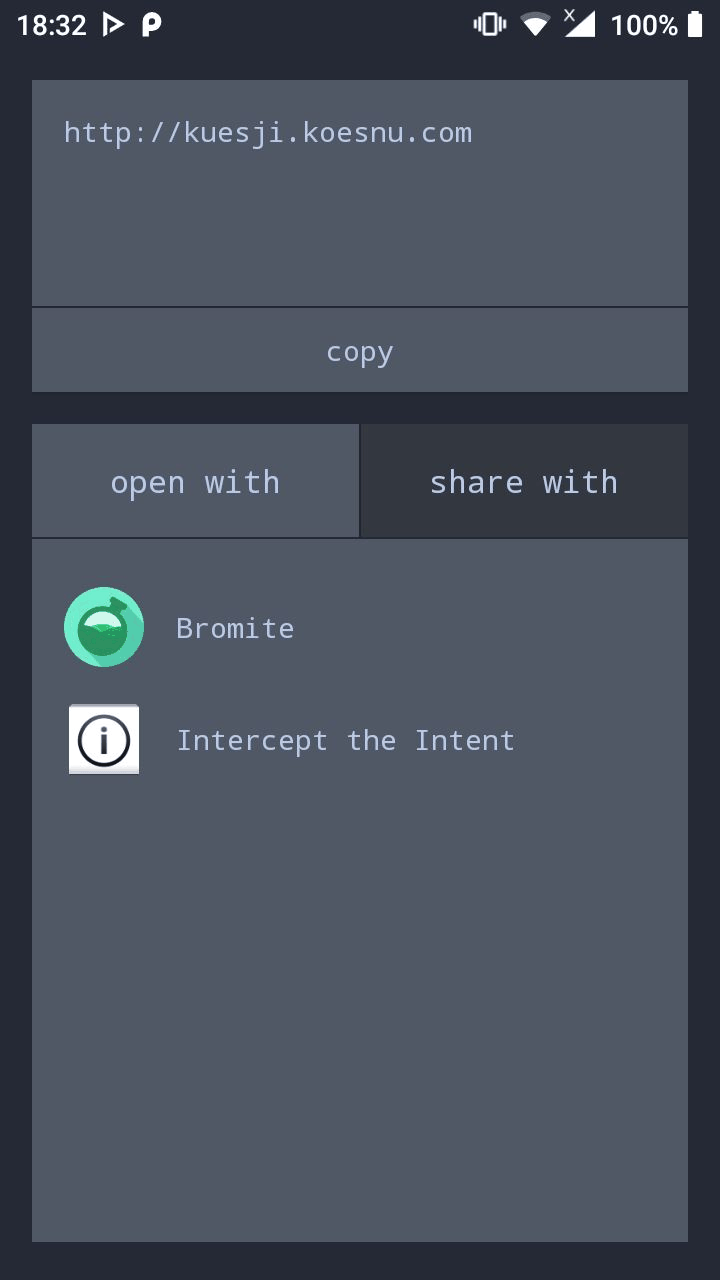Select the open with tab

click(x=195, y=481)
